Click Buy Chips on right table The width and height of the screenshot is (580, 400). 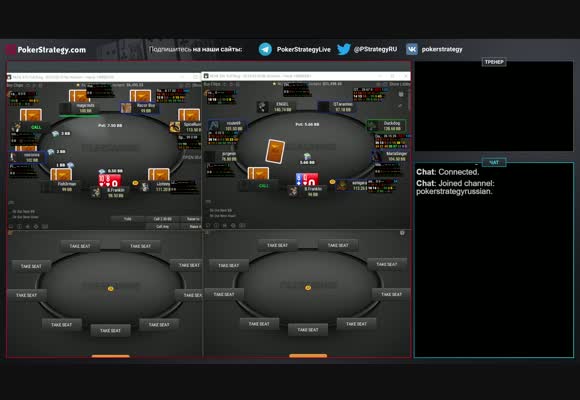click(x=212, y=84)
